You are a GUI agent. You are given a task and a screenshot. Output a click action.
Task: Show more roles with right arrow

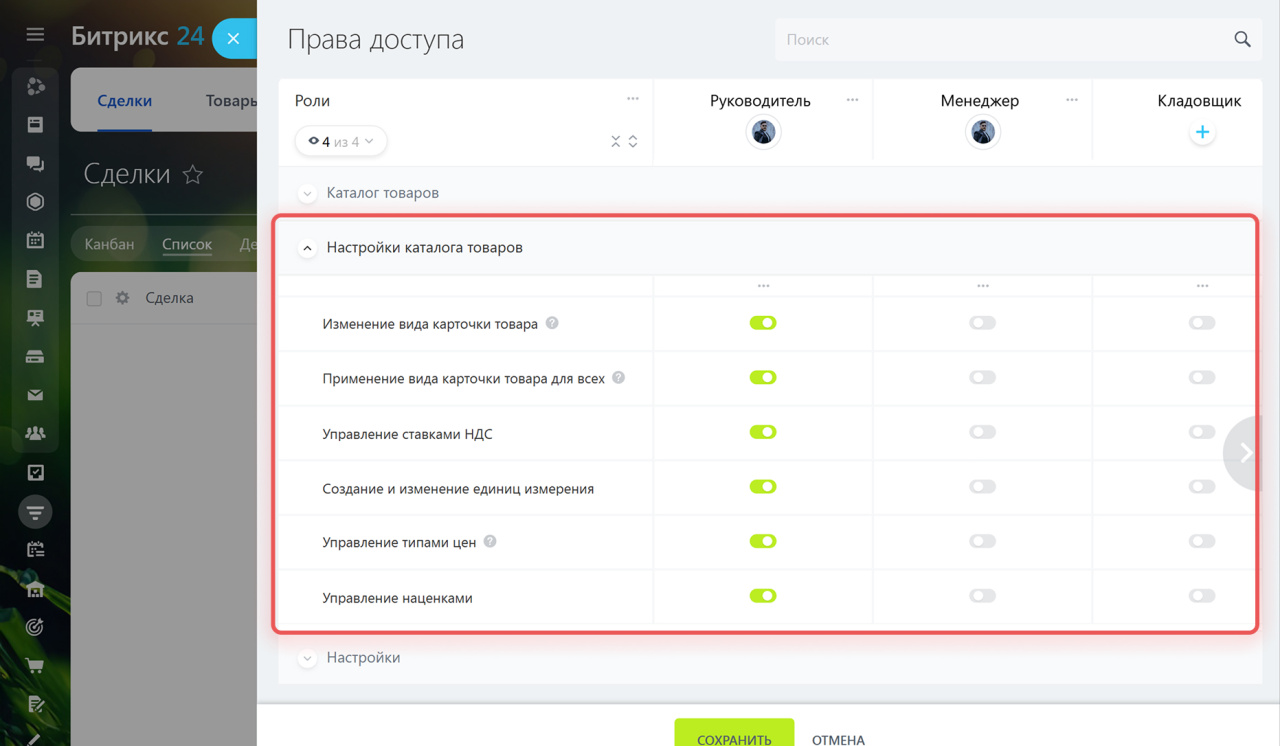(x=1244, y=453)
